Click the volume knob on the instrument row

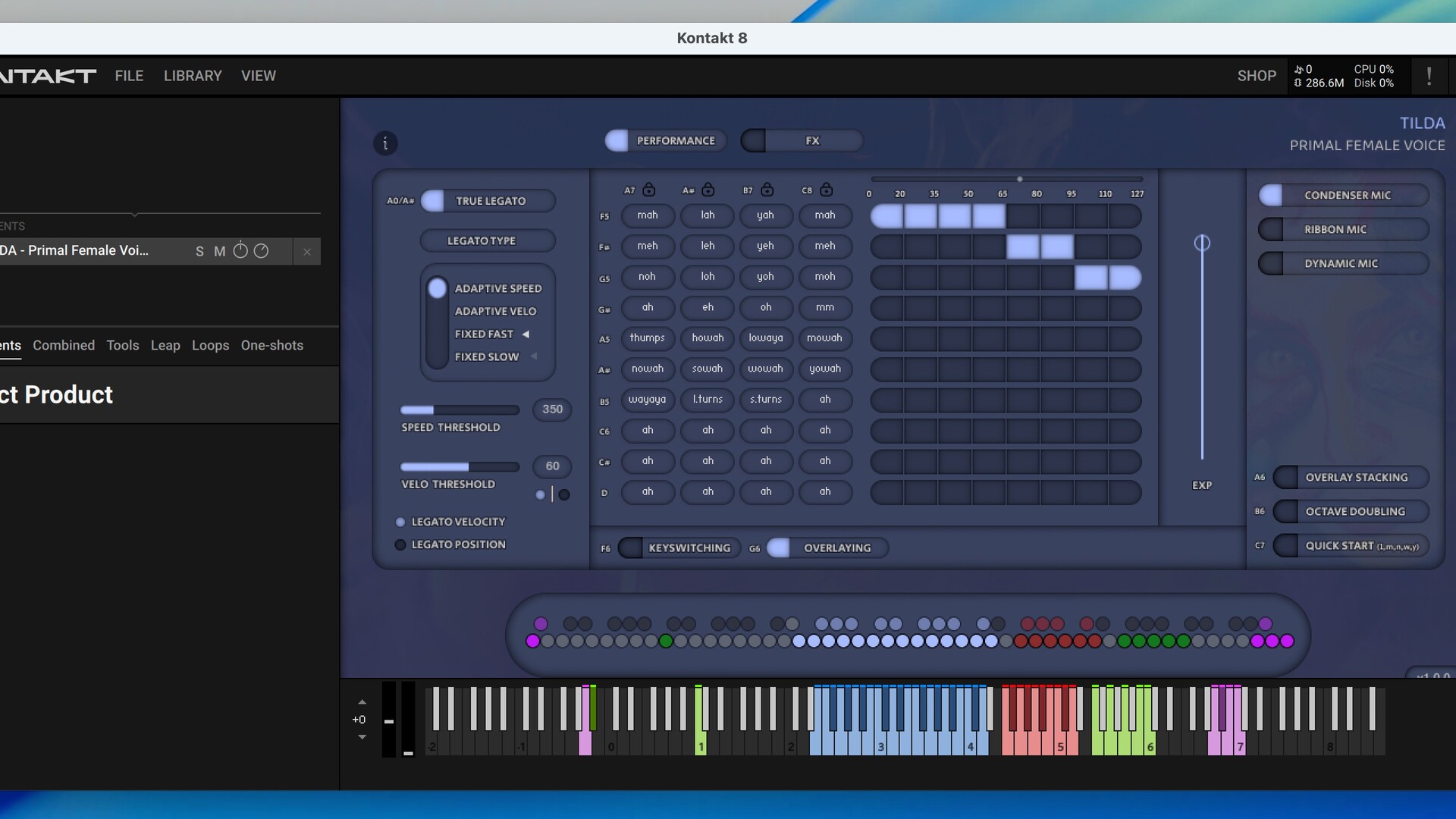click(x=261, y=250)
